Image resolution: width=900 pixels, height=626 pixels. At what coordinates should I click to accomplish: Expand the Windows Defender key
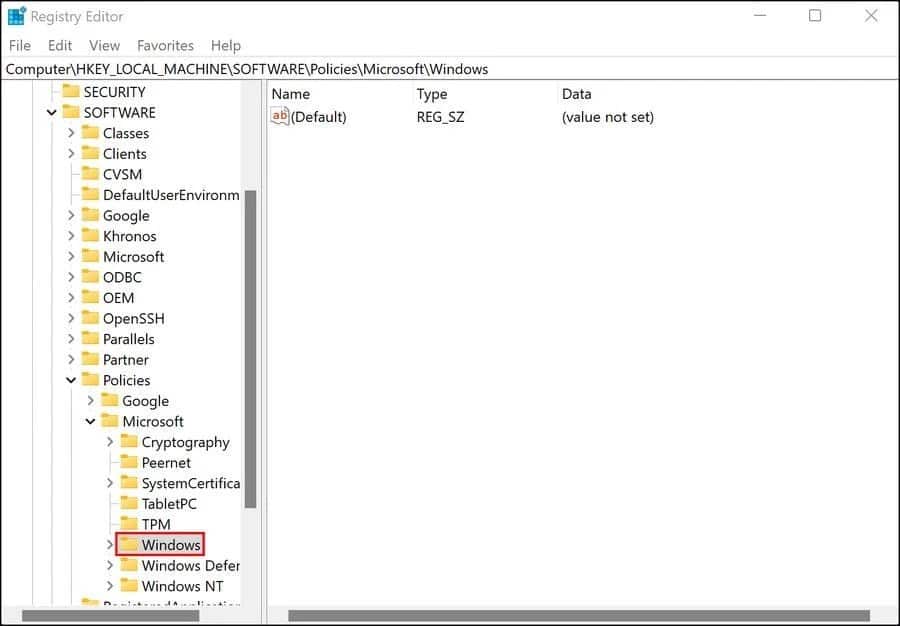(x=110, y=565)
